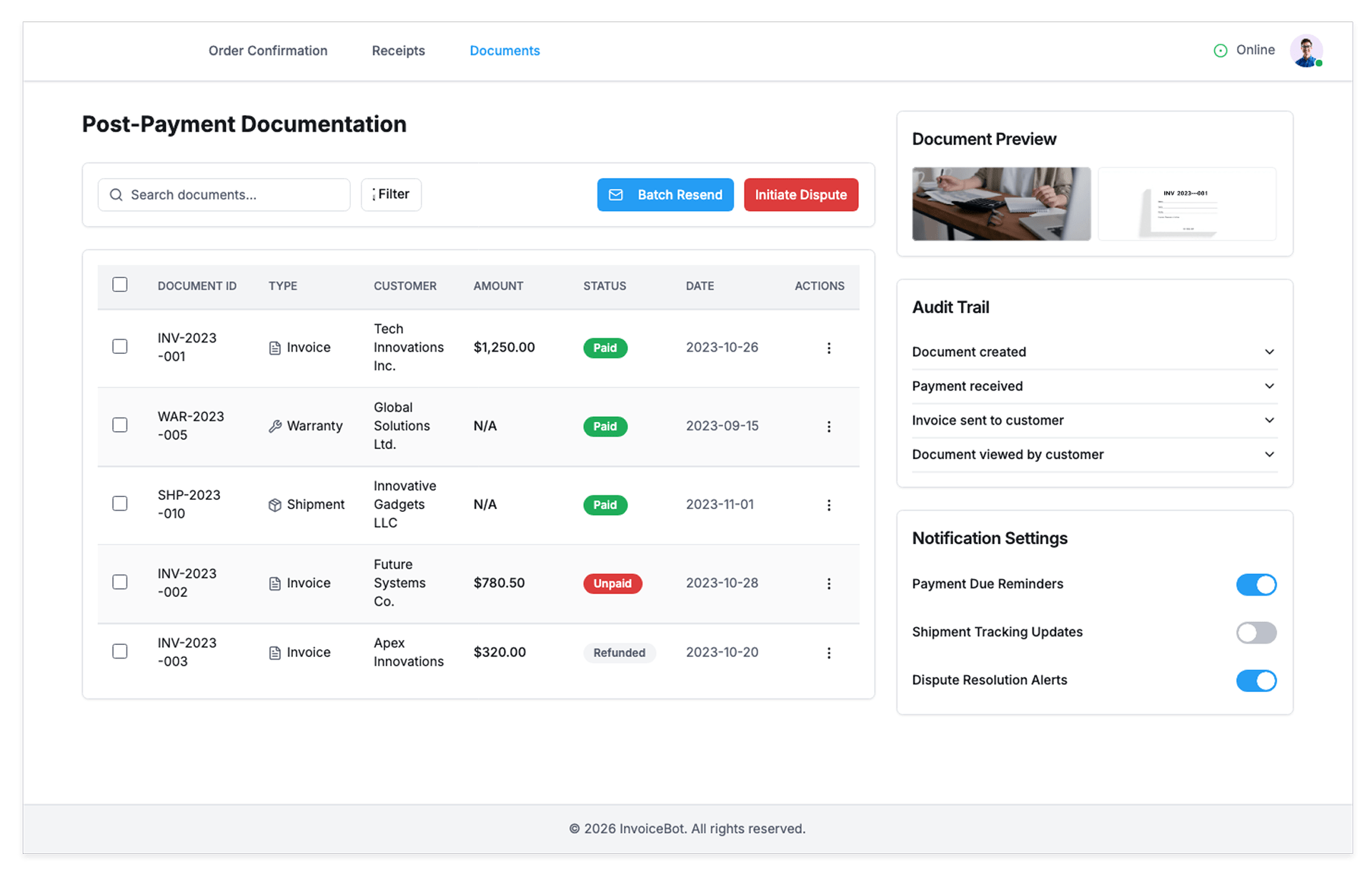The height and width of the screenshot is (873, 1372).
Task: Open actions menu for INV-2023-001 row
Action: tap(828, 347)
